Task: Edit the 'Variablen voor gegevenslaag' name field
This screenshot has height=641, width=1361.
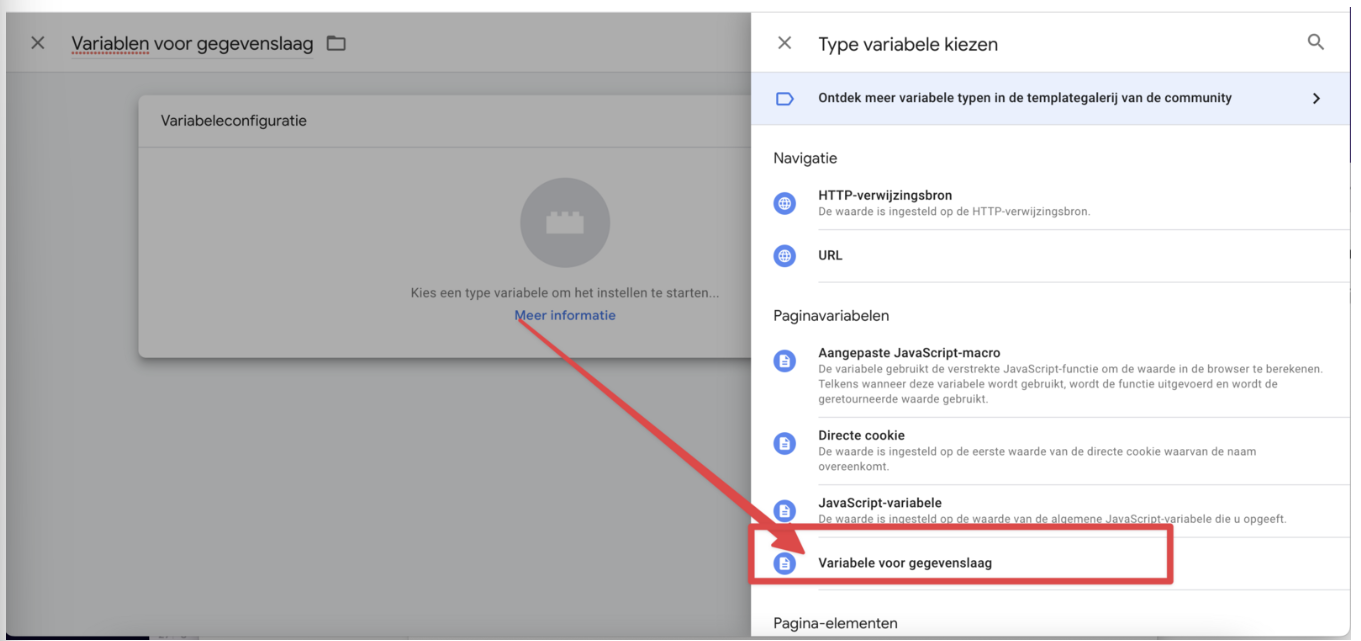Action: click(x=192, y=44)
